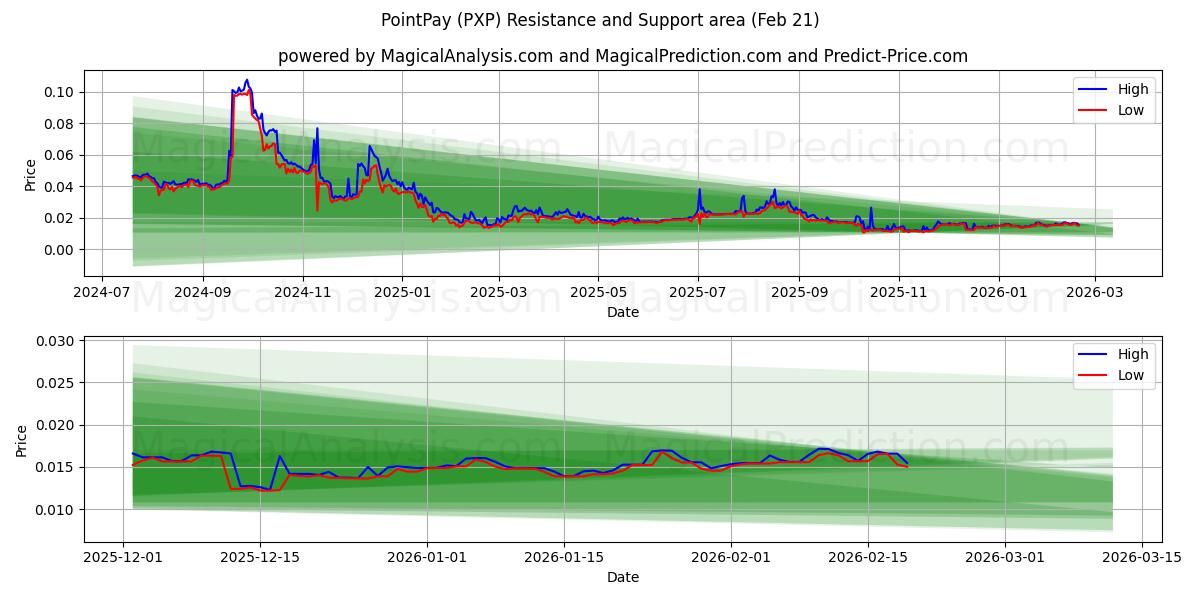Click the '0.030' y-axis tick on the bottom chart
The height and width of the screenshot is (600, 1200).
[57, 341]
